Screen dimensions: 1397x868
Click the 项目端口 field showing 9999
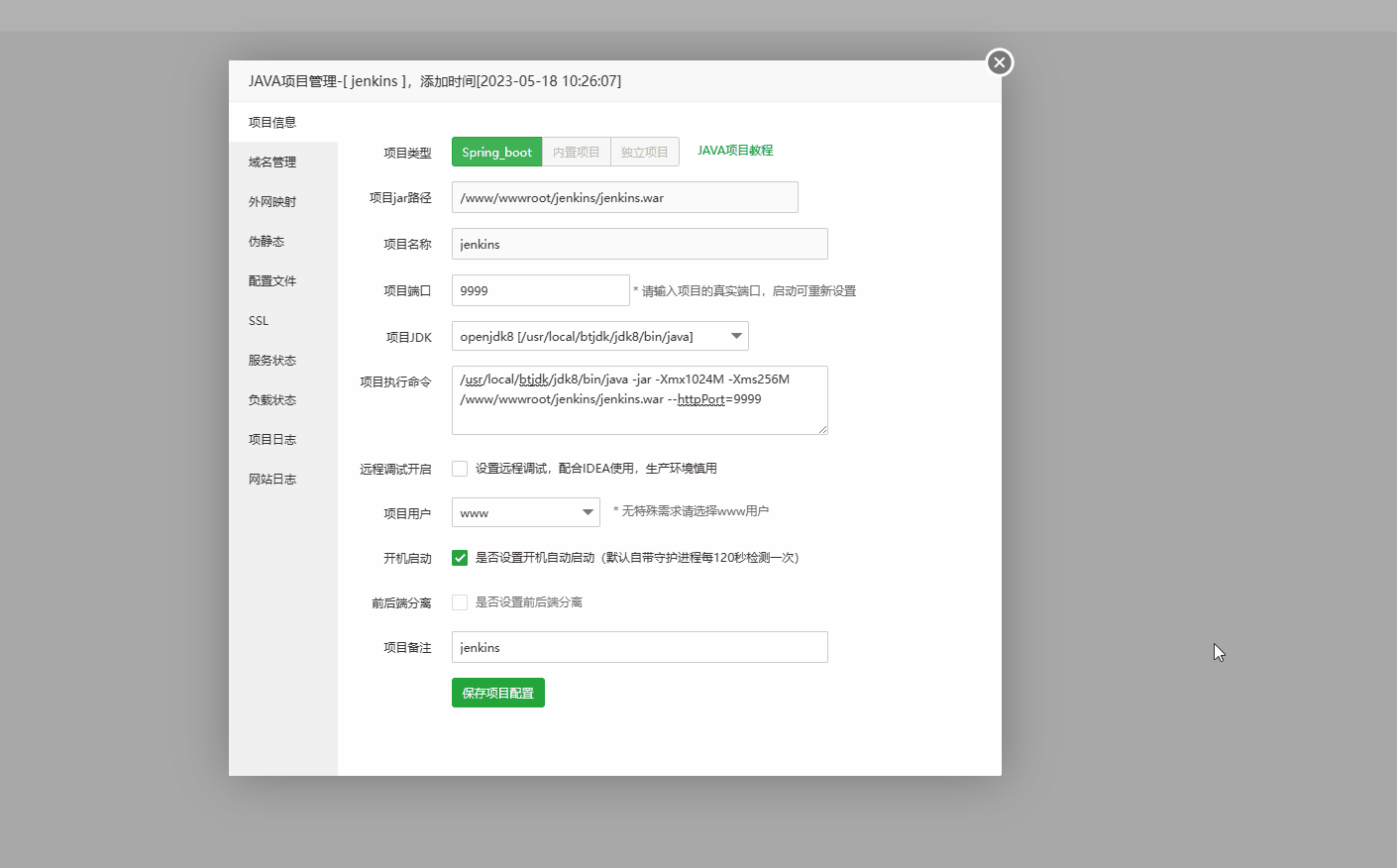tap(541, 290)
